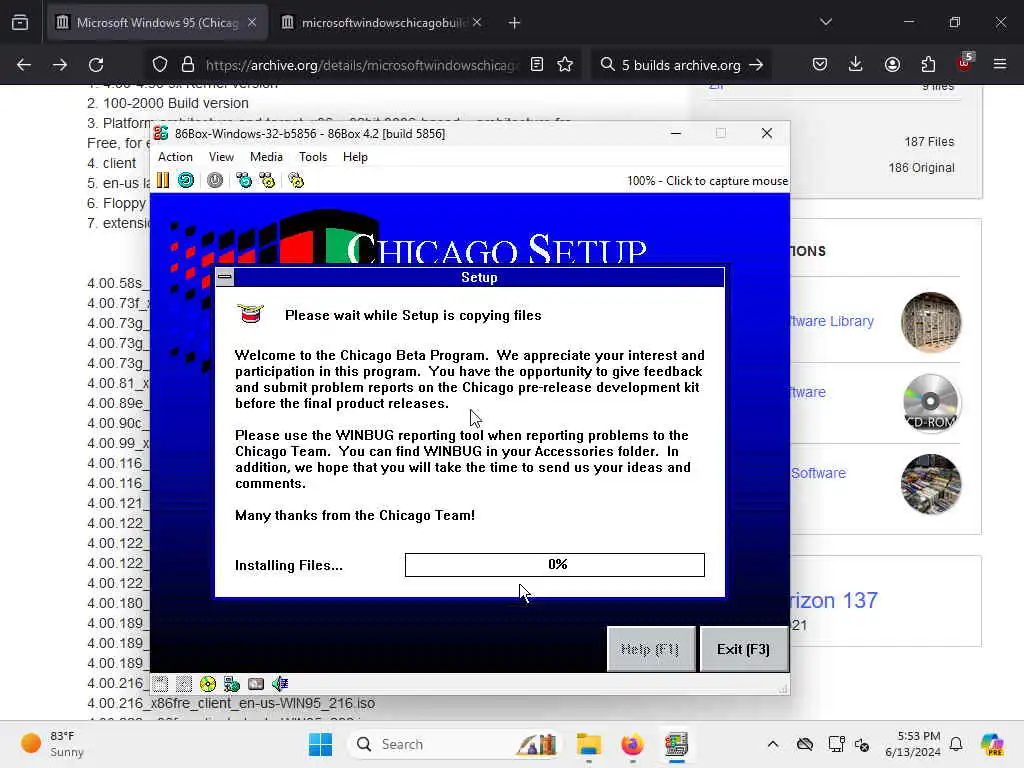
Task: Click the 86Box title bar app icon
Action: click(161, 133)
